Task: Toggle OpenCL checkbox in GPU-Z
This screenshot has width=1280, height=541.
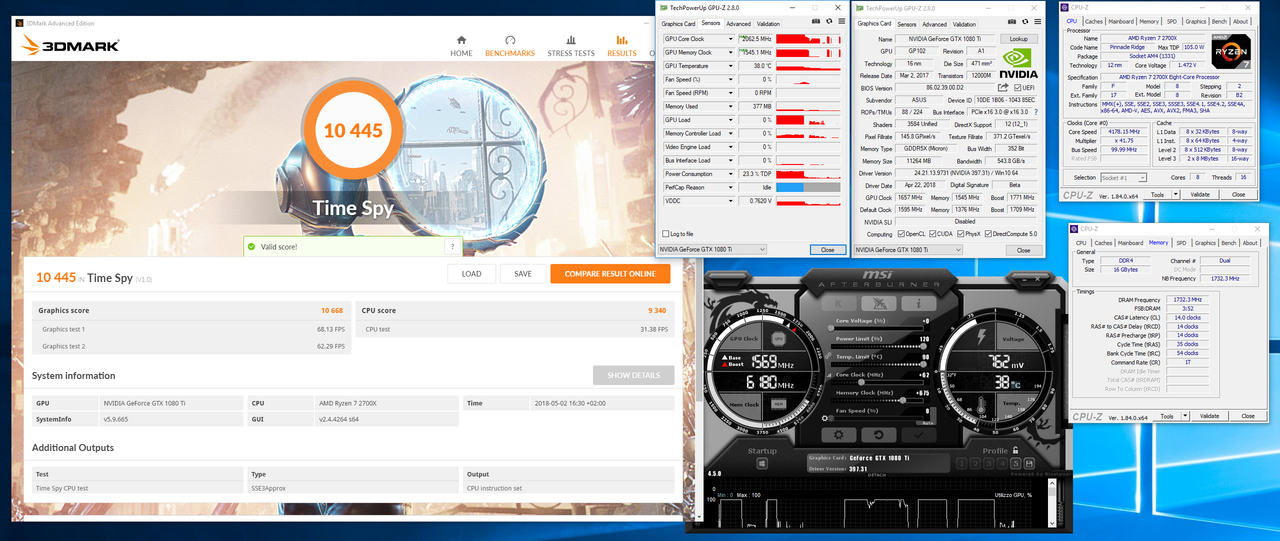Action: [901, 234]
